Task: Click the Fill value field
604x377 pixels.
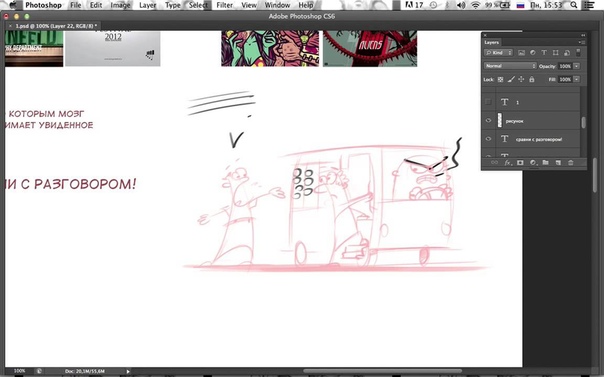Action: coord(565,79)
